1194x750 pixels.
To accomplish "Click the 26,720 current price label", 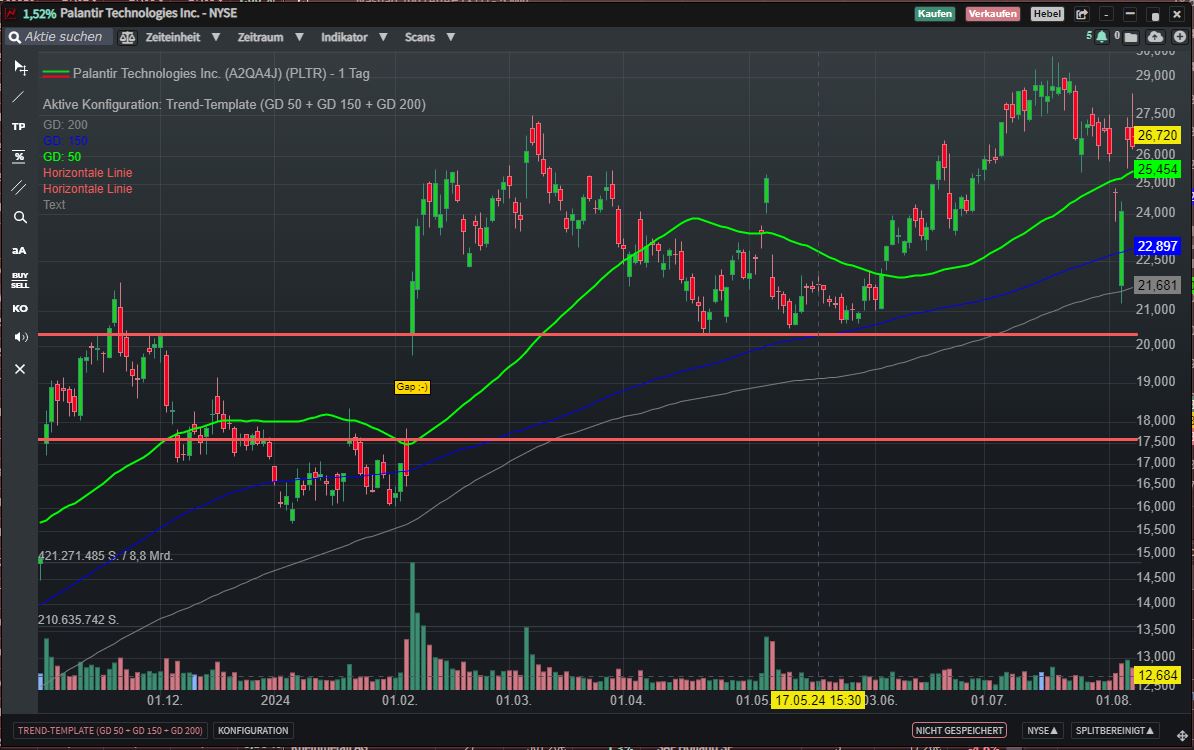I will click(x=1157, y=136).
